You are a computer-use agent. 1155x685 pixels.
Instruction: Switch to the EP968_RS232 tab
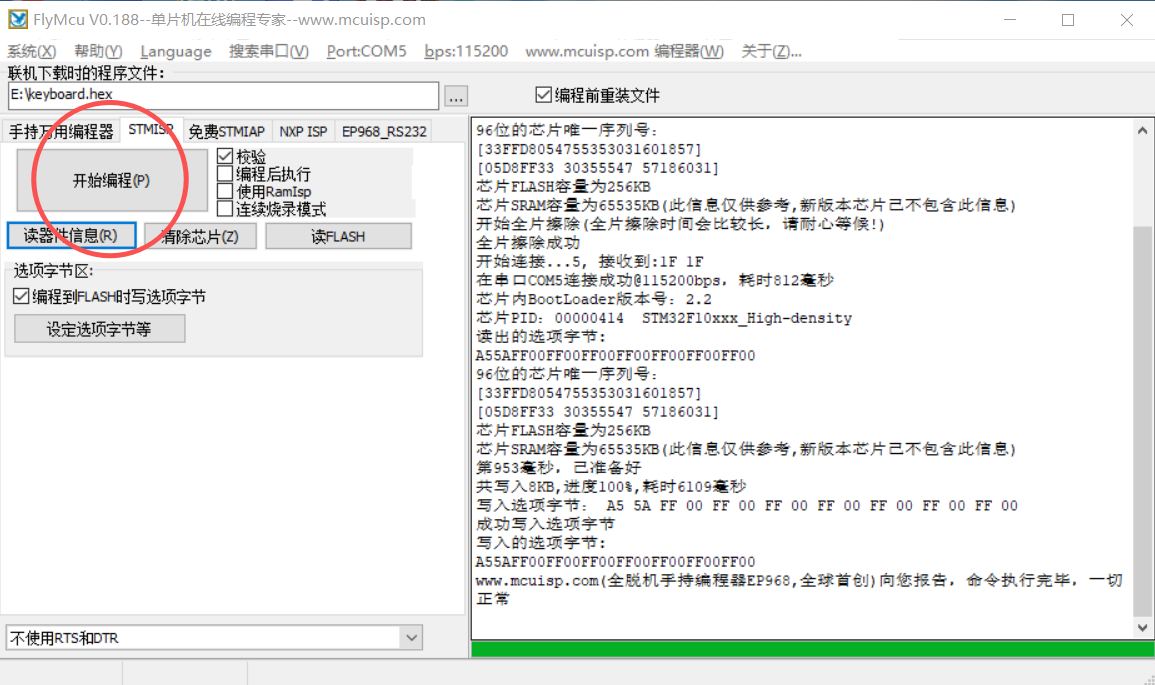click(x=384, y=131)
